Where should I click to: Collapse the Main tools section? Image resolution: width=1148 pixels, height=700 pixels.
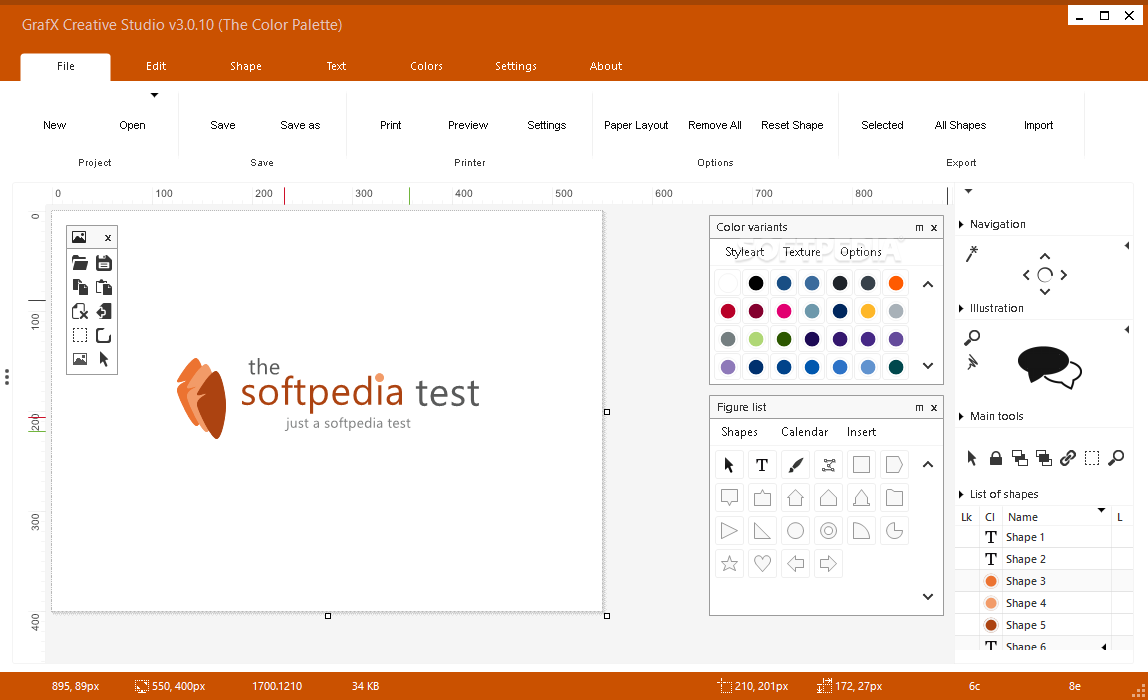[x=961, y=416]
